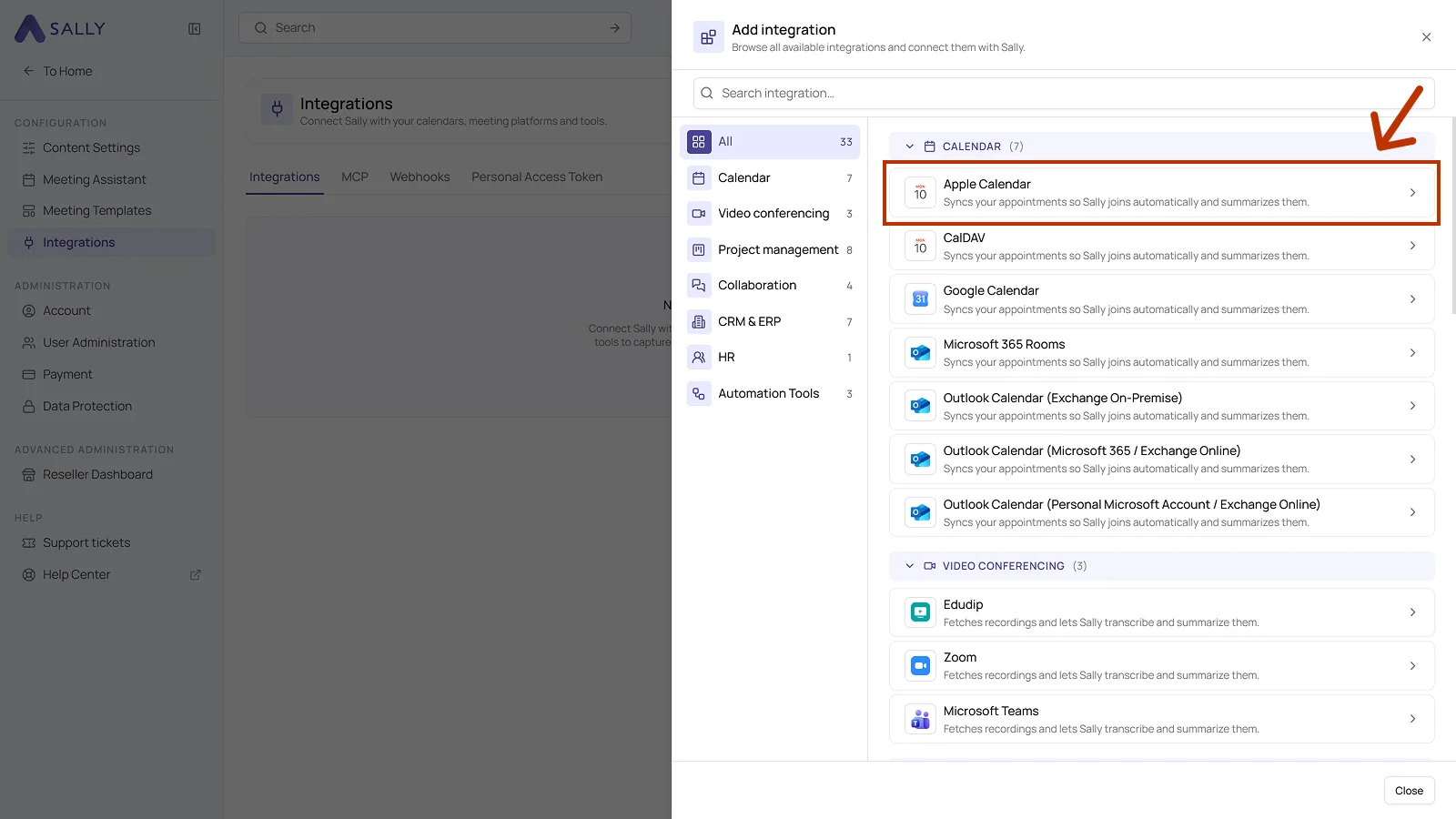Viewport: 1456px width, 819px height.
Task: Open Reseller Dashboard
Action: [x=111, y=474]
